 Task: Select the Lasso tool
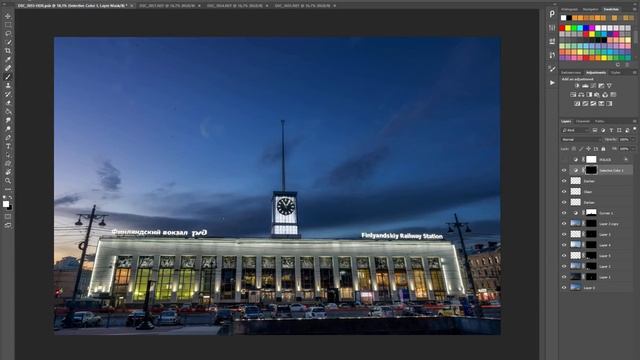(x=8, y=33)
